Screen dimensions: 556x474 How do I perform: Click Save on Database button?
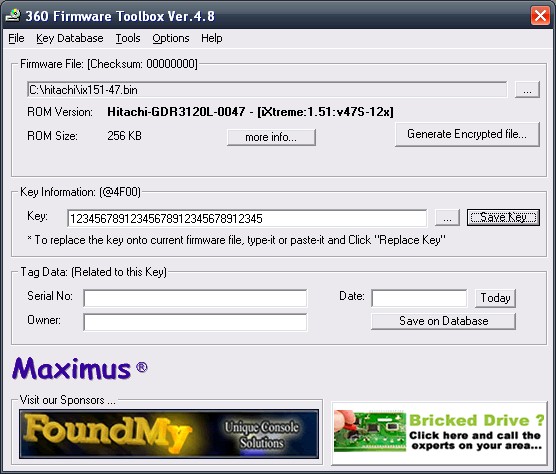click(x=443, y=321)
